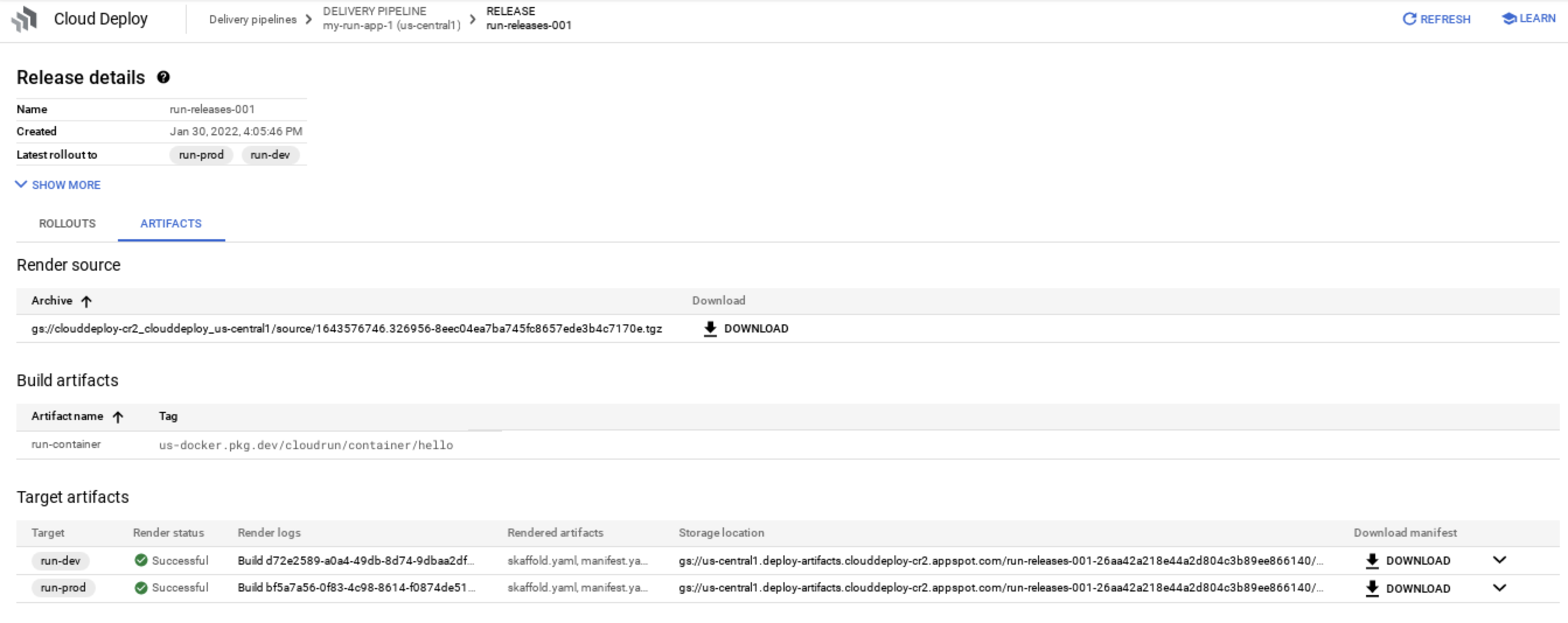Click the LEARN button label
Viewport: 1568px width, 623px height.
click(x=1538, y=18)
